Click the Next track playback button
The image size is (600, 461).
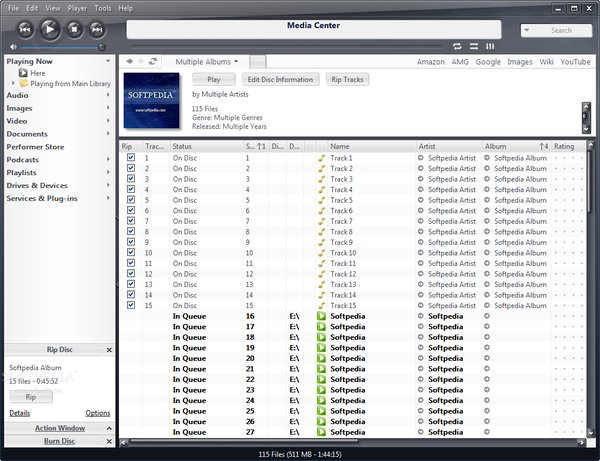click(97, 29)
